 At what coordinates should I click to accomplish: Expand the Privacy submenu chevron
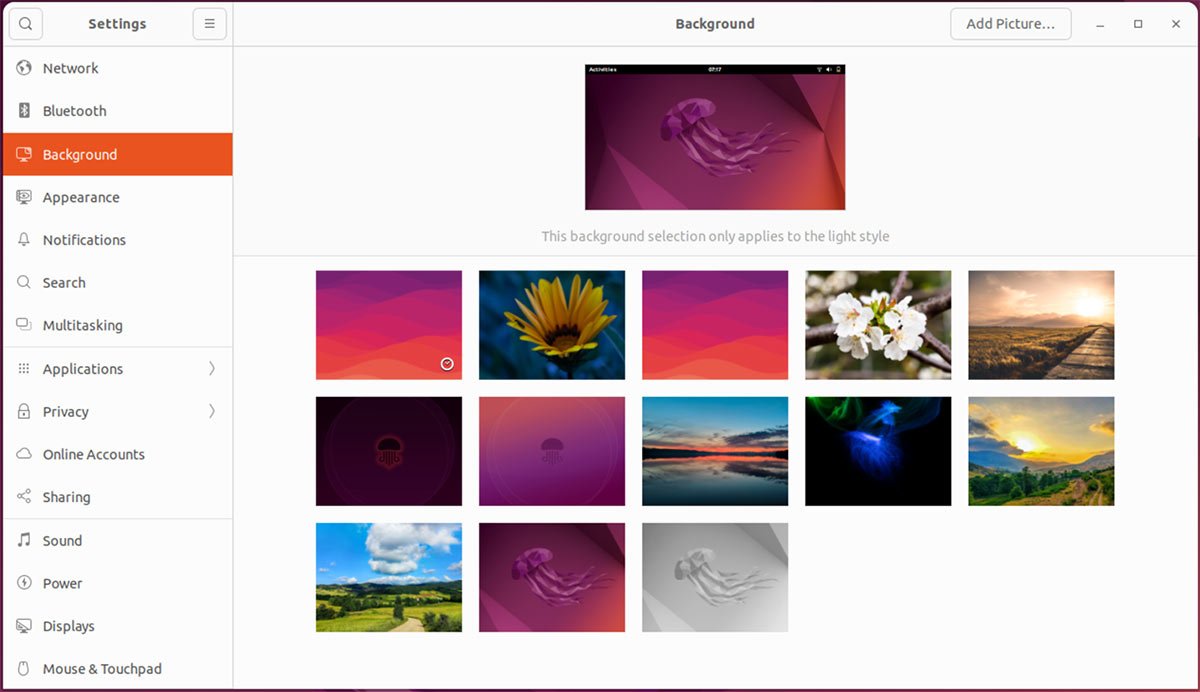tap(211, 411)
